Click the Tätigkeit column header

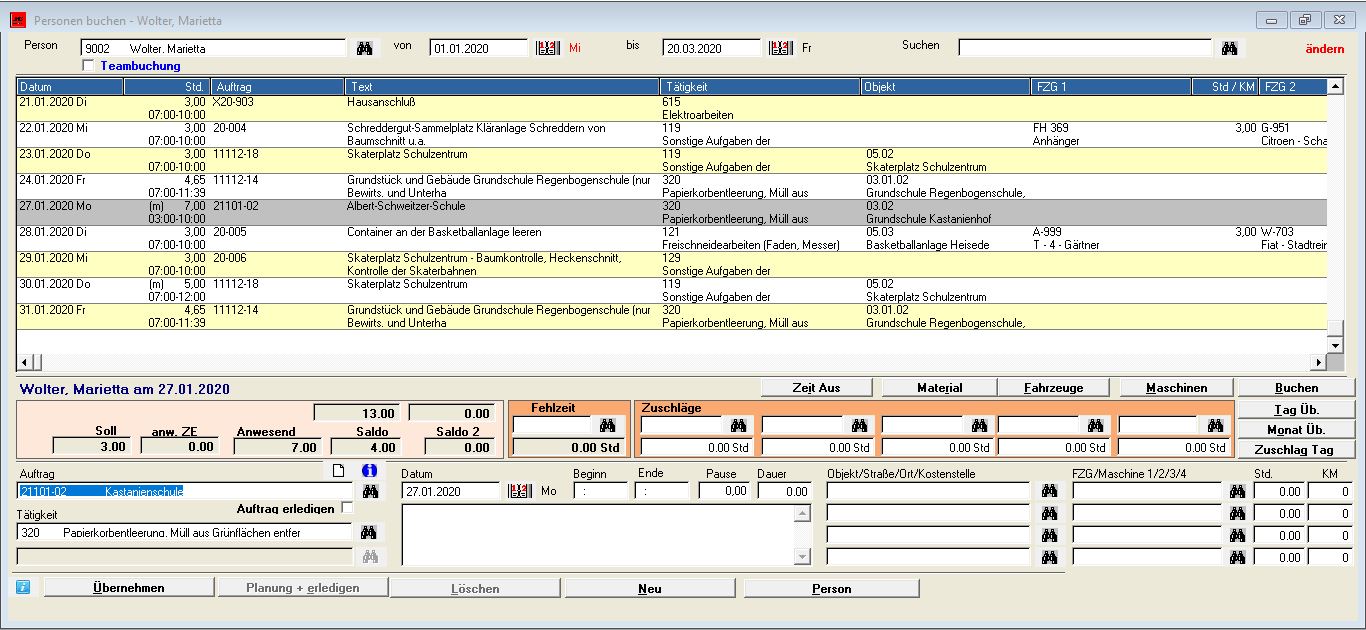tap(760, 87)
